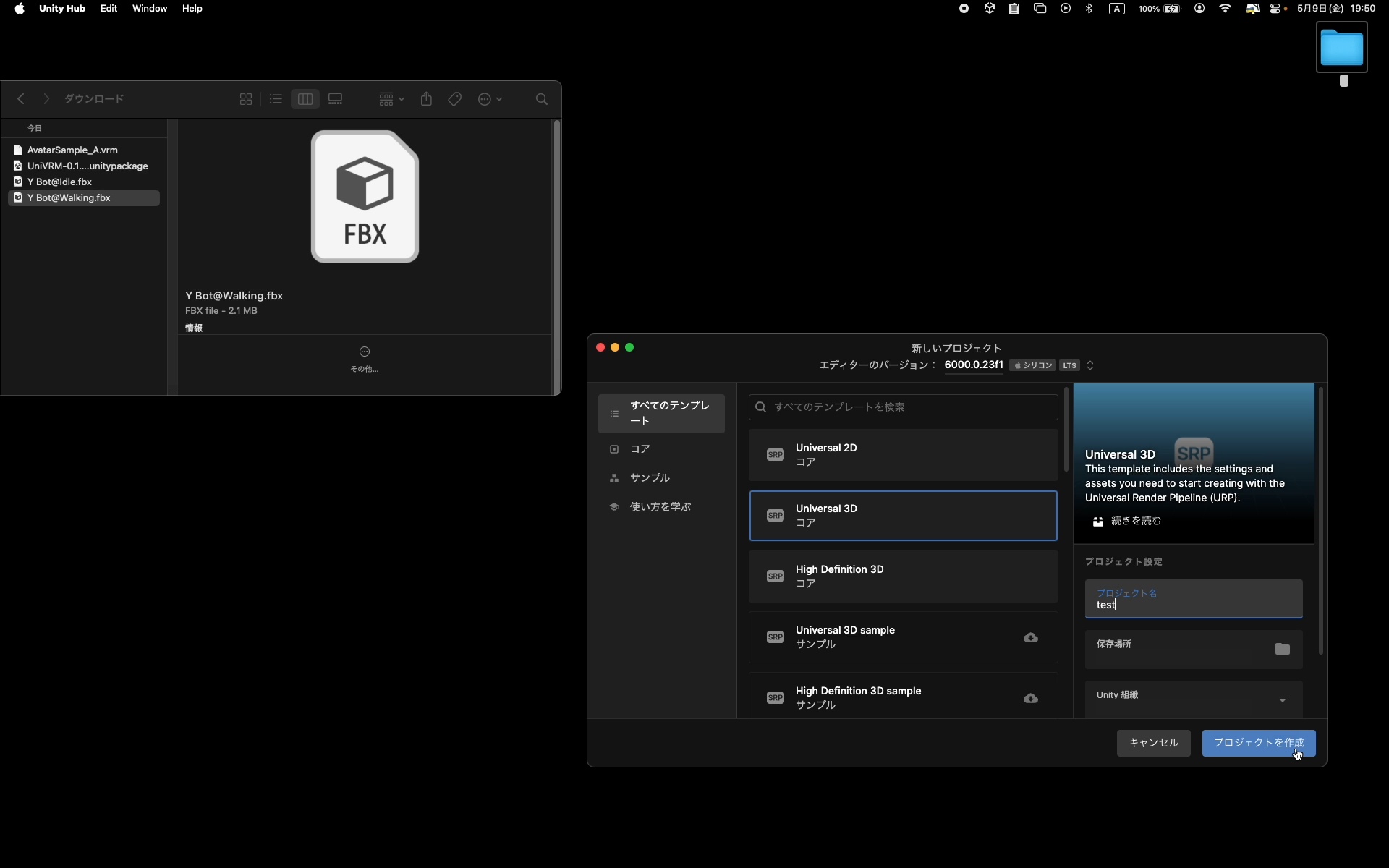Change editor version with the stepper arrows

pos(1090,365)
